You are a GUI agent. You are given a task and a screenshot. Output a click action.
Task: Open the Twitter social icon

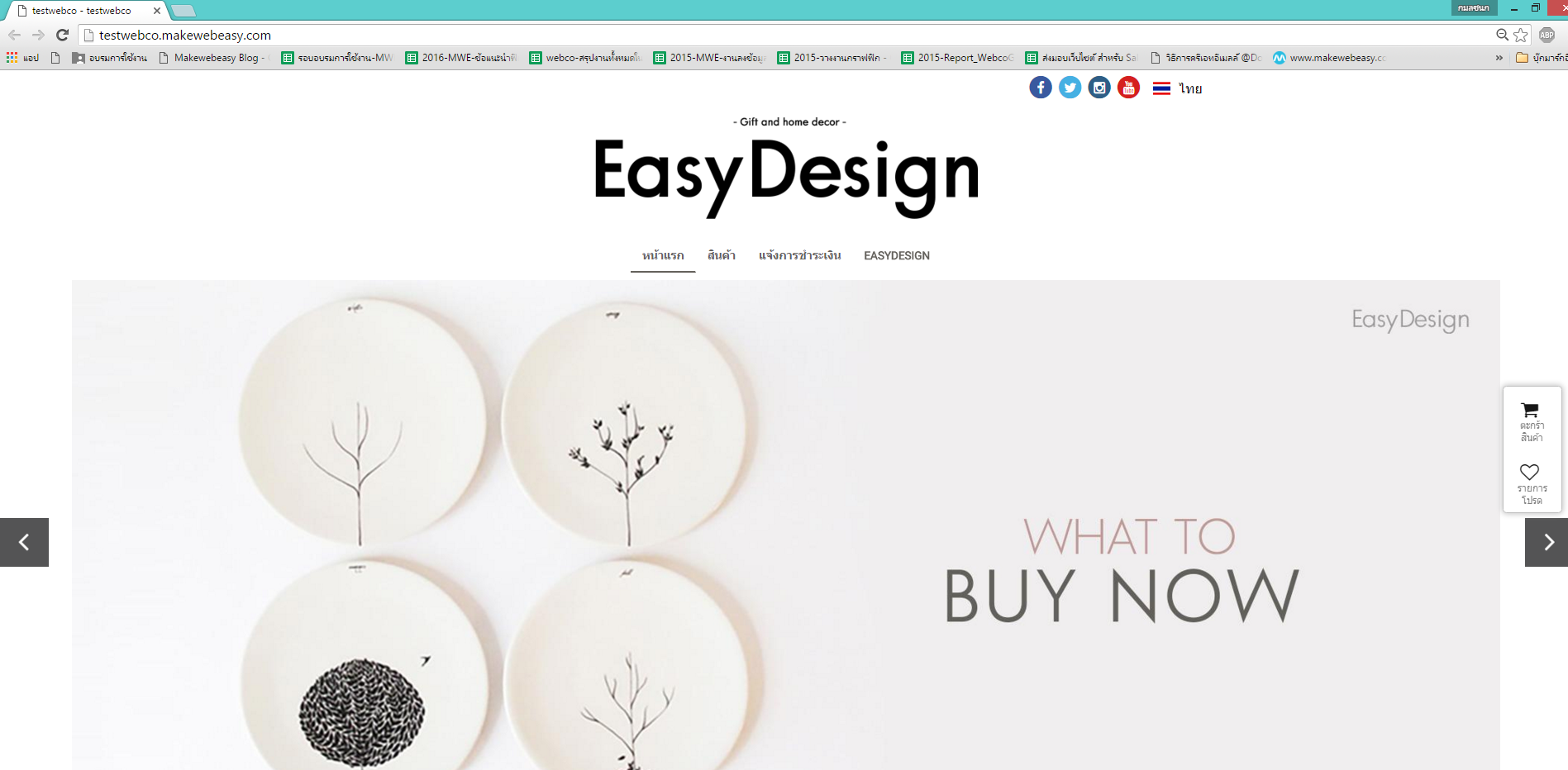click(1070, 88)
